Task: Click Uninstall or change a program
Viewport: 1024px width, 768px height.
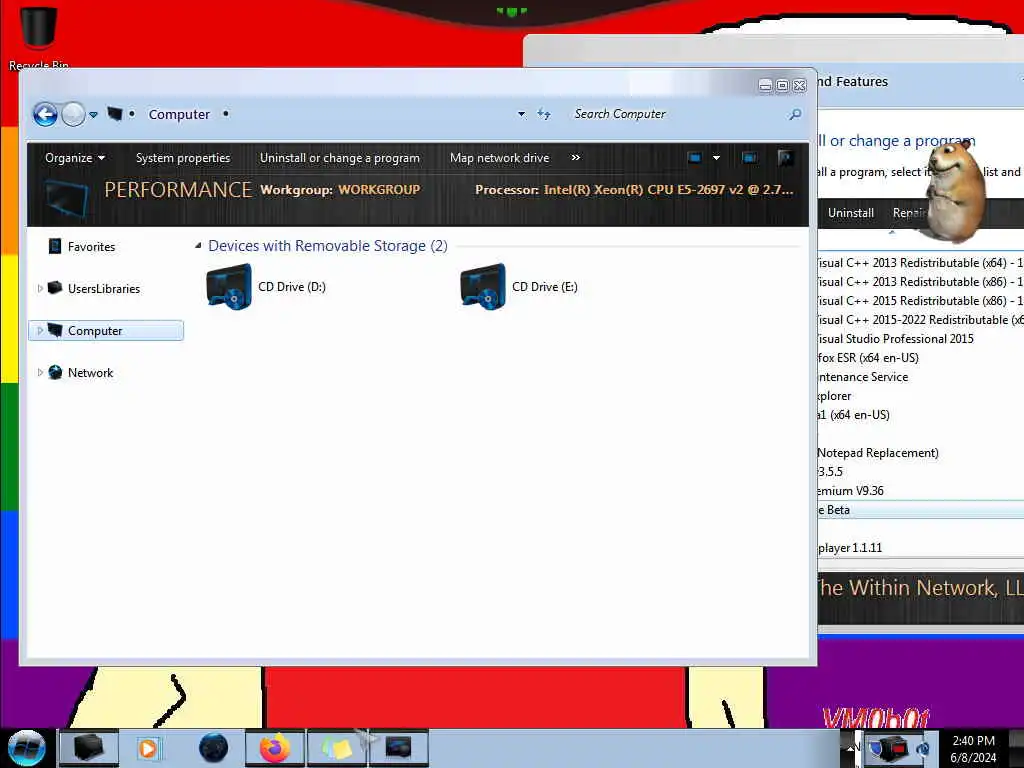Action: click(x=340, y=158)
